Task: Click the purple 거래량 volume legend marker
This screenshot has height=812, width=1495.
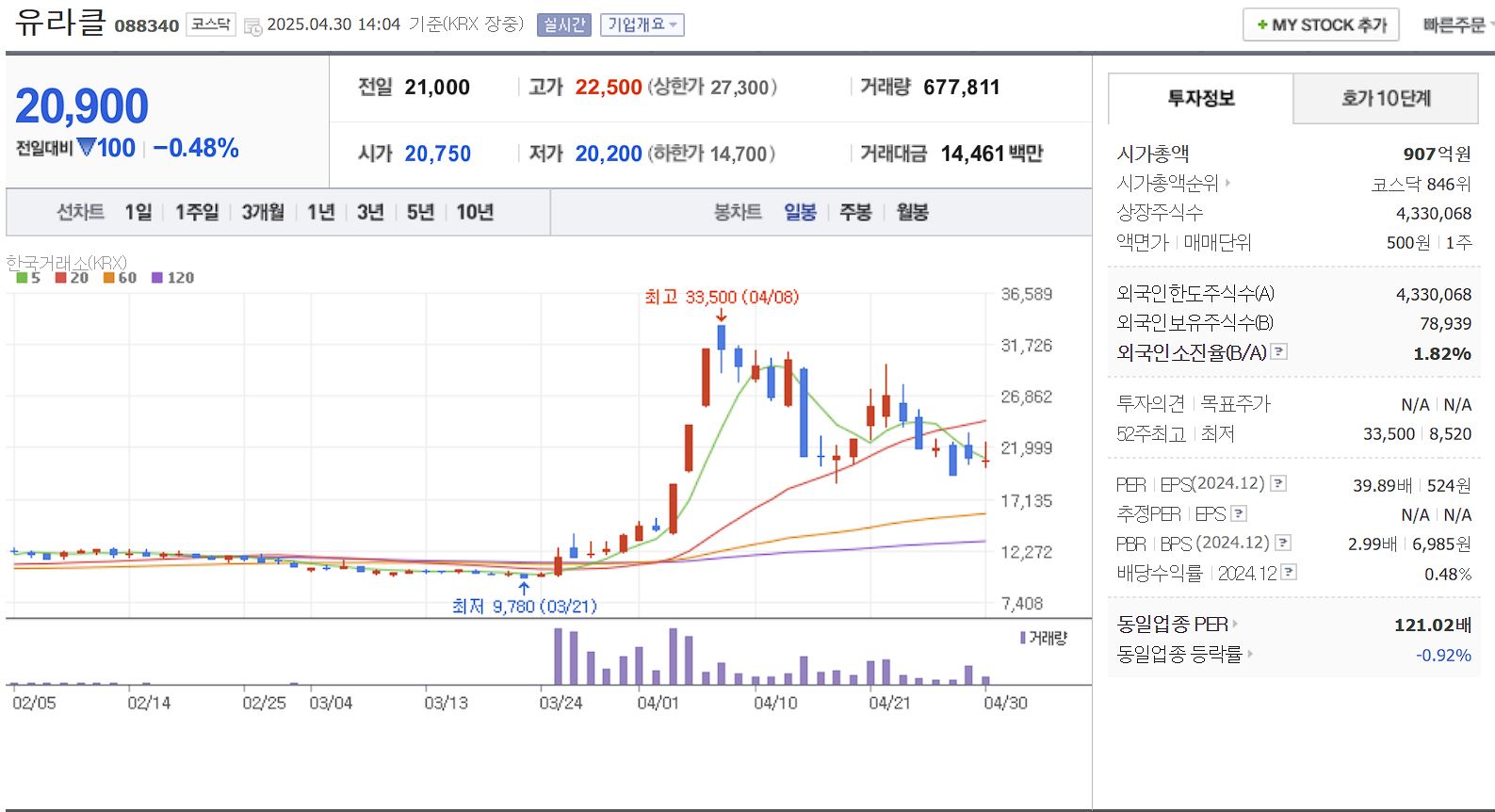Action: (1023, 638)
